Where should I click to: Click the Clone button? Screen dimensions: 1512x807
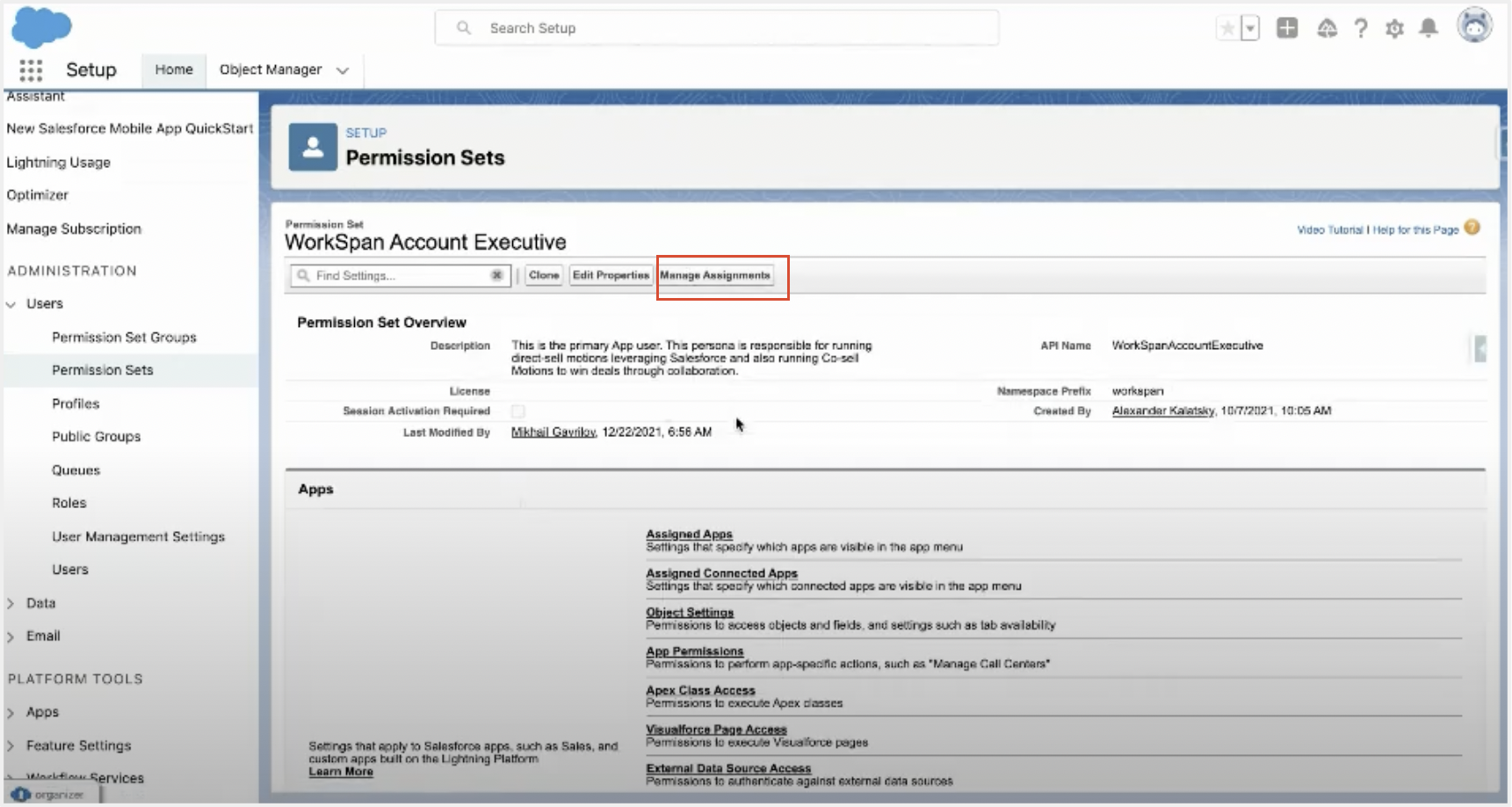(544, 275)
